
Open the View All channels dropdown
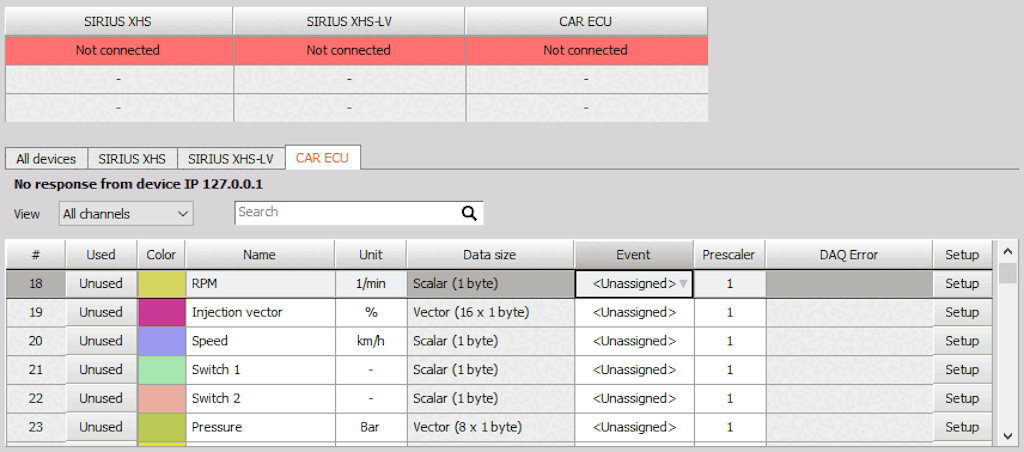pyautogui.click(x=126, y=214)
